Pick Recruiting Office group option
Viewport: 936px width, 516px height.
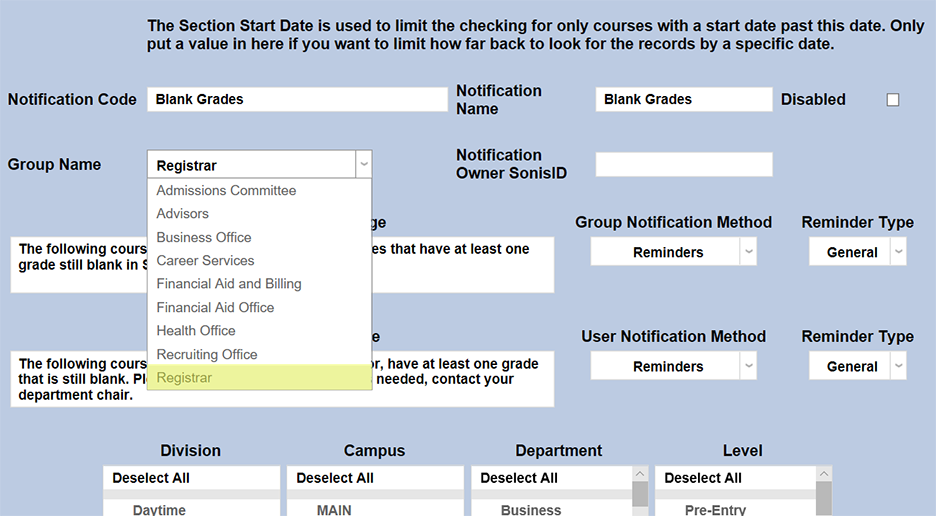[207, 355]
